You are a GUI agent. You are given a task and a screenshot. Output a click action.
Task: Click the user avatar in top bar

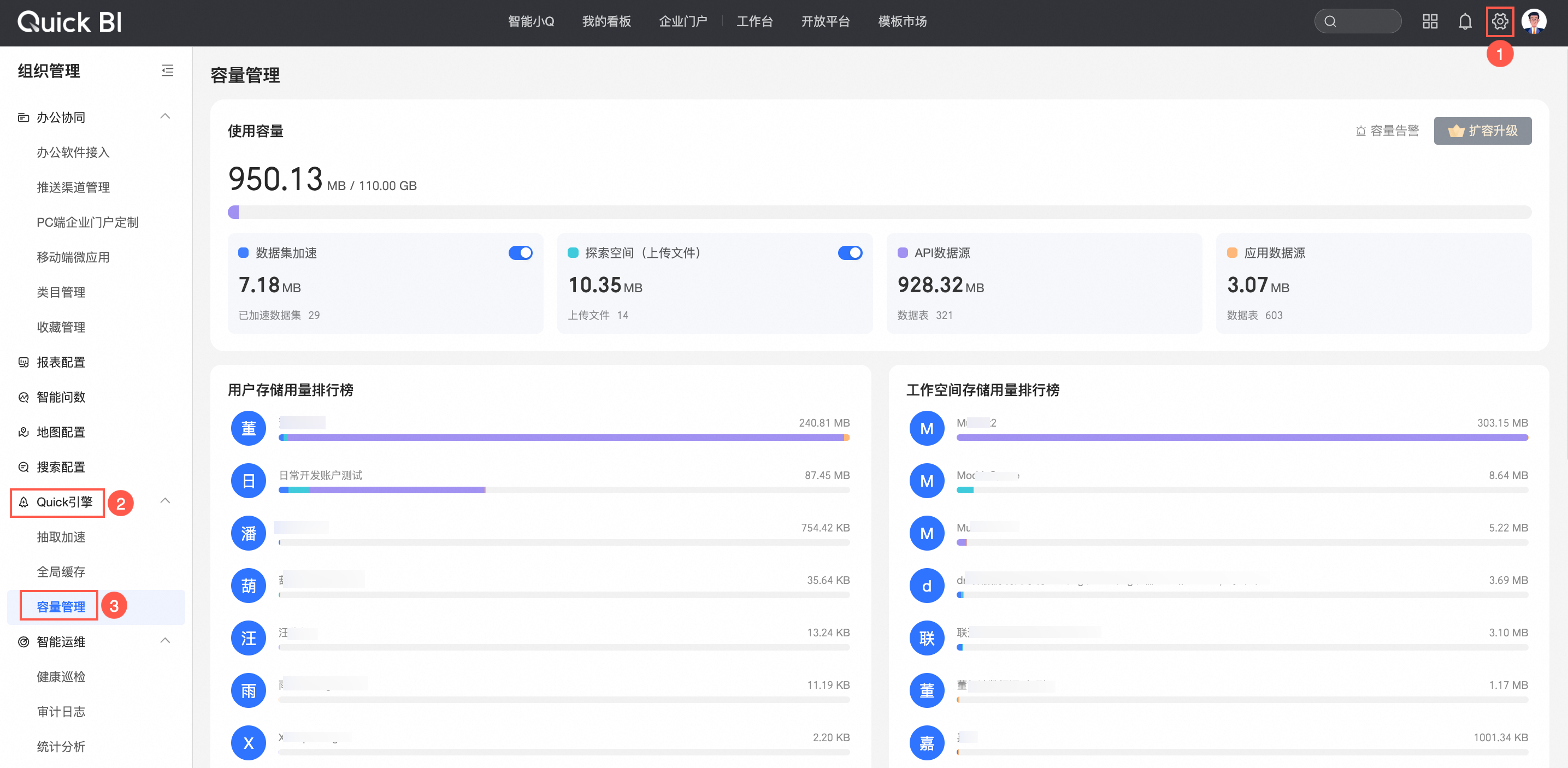click(x=1533, y=22)
